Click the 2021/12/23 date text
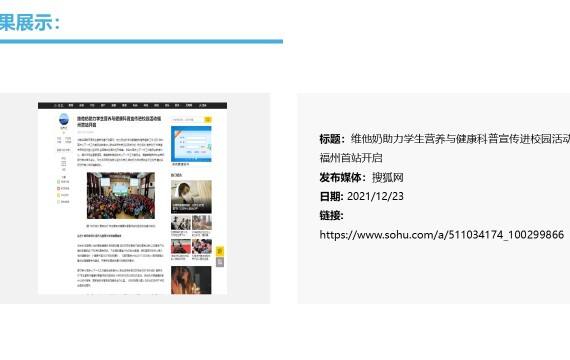This screenshot has width=570, height=360. point(375,196)
